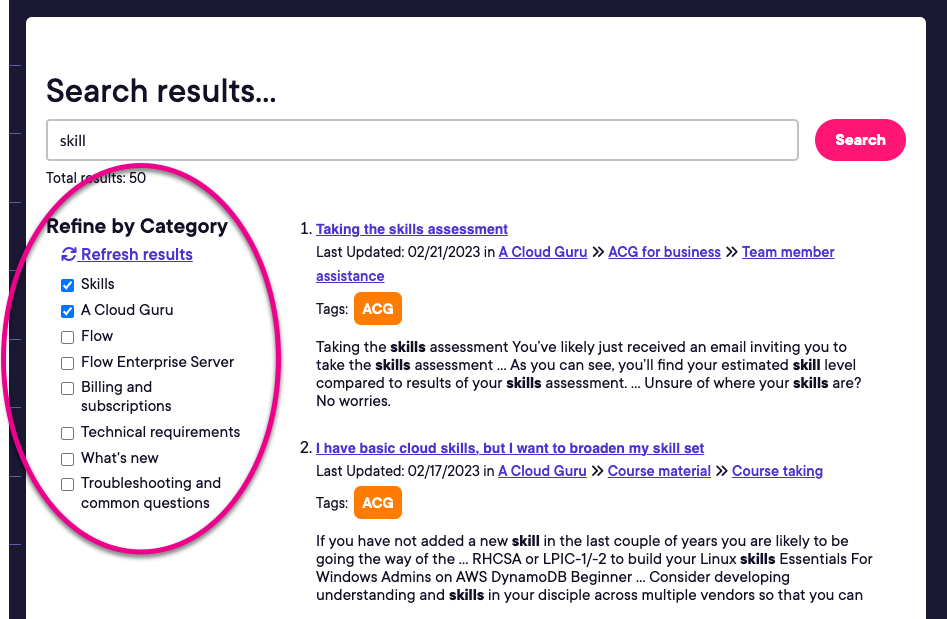Click the chevron before Team member assistance

pyautogui.click(x=731, y=252)
